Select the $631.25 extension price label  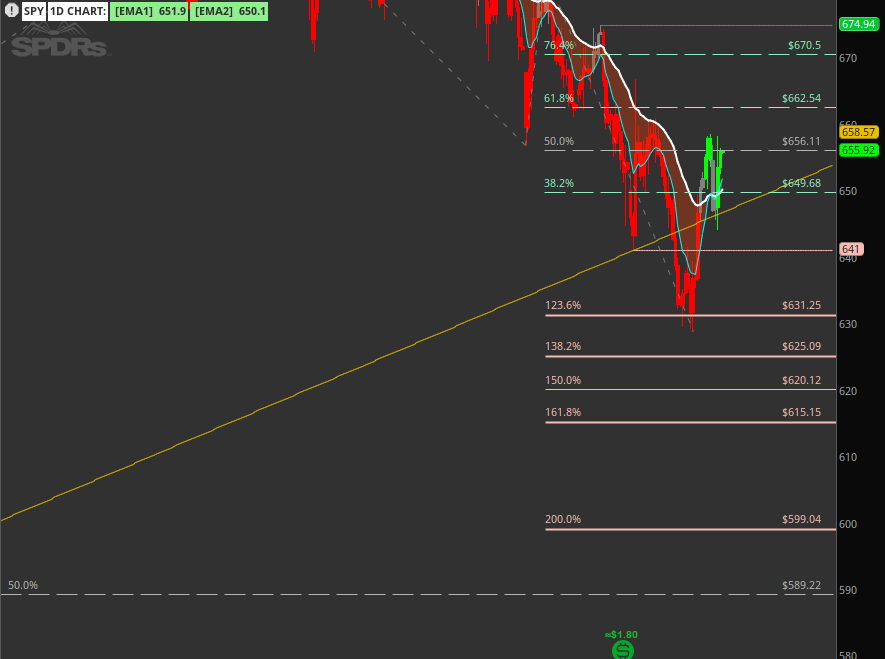801,305
